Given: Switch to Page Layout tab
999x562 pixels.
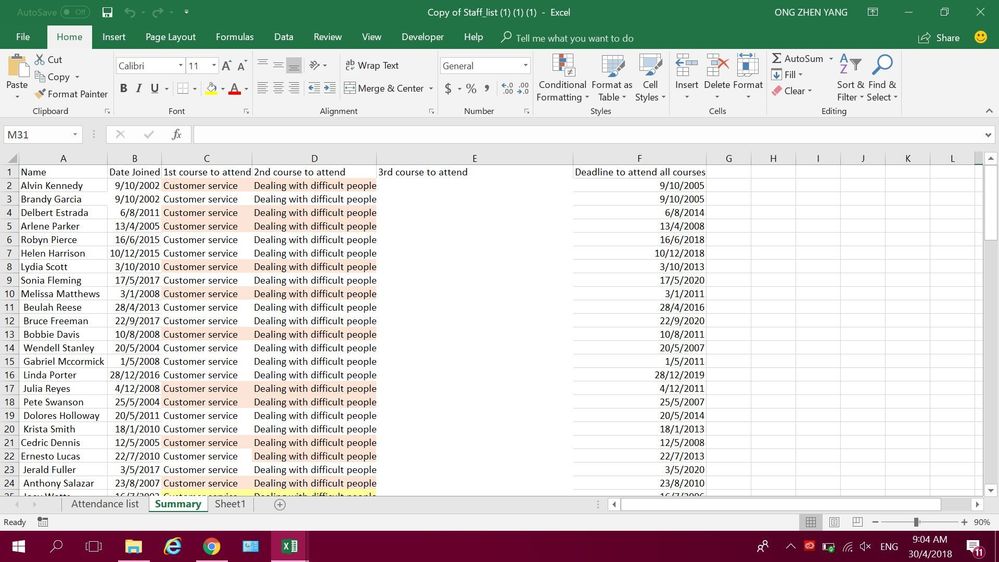Looking at the screenshot, I should (170, 37).
